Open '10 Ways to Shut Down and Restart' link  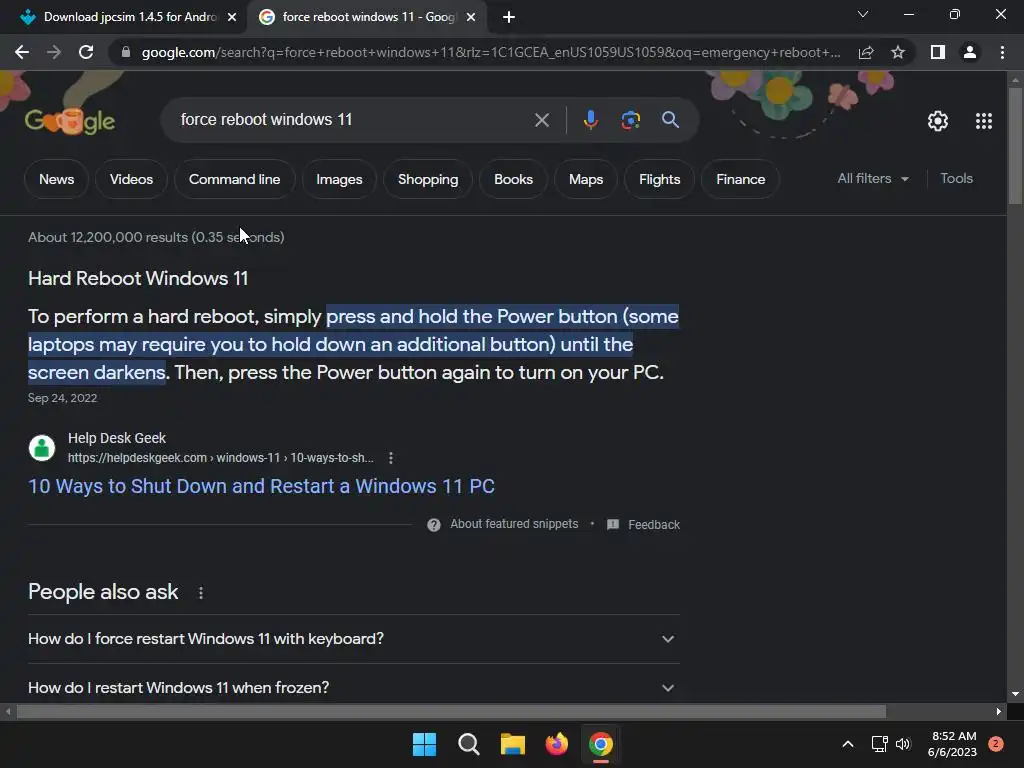click(261, 487)
